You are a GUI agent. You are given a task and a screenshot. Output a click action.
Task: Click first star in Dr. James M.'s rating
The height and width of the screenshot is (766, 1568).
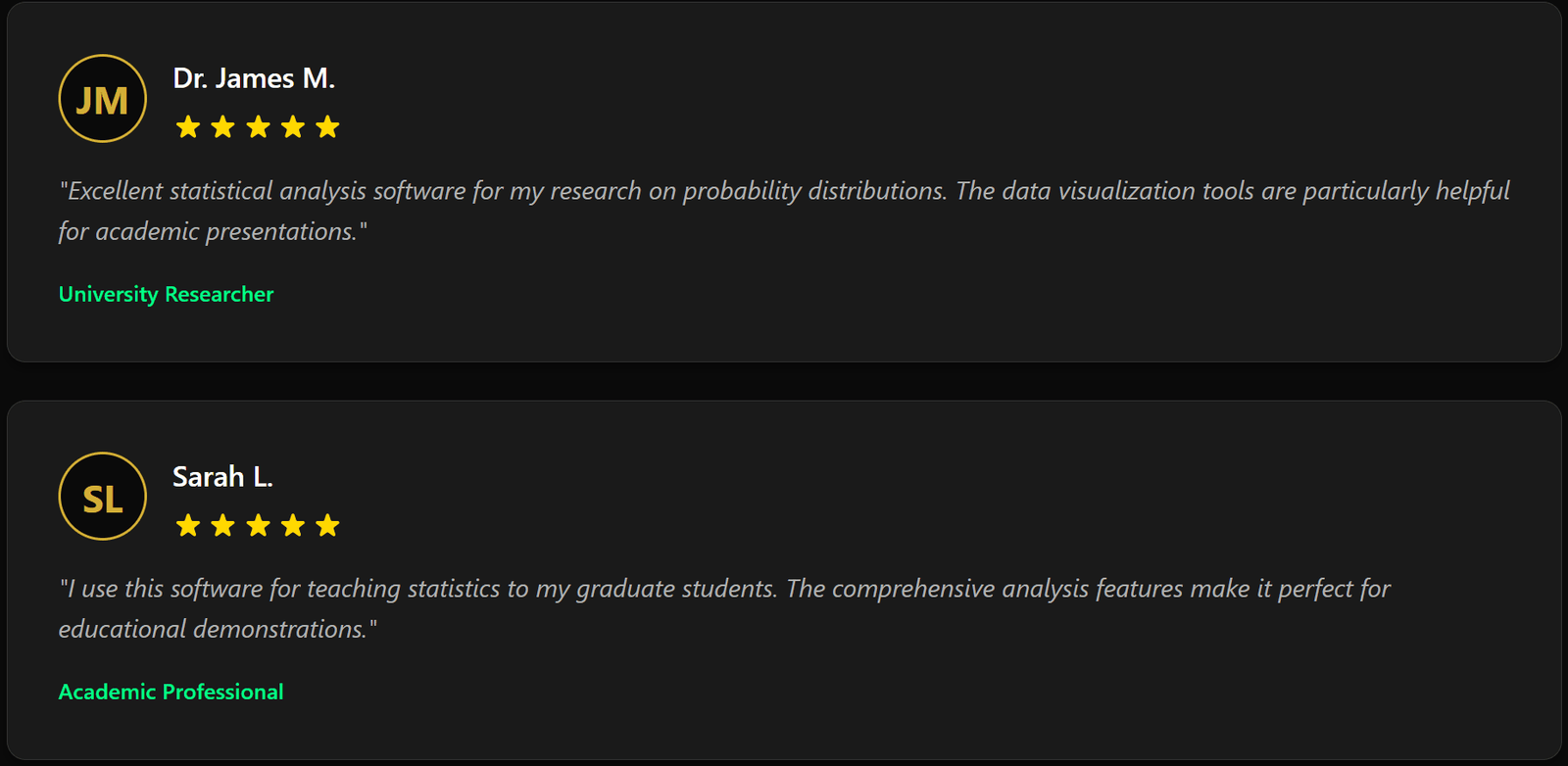188,127
